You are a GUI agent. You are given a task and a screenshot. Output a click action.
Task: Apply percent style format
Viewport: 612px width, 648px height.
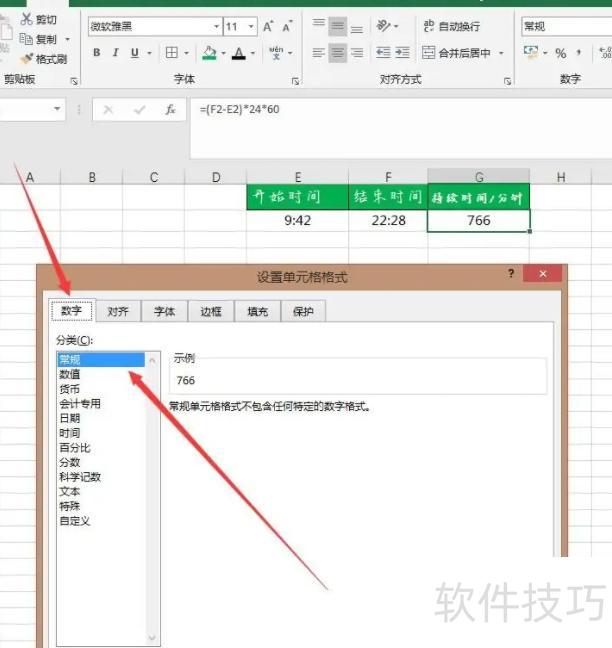[561, 53]
